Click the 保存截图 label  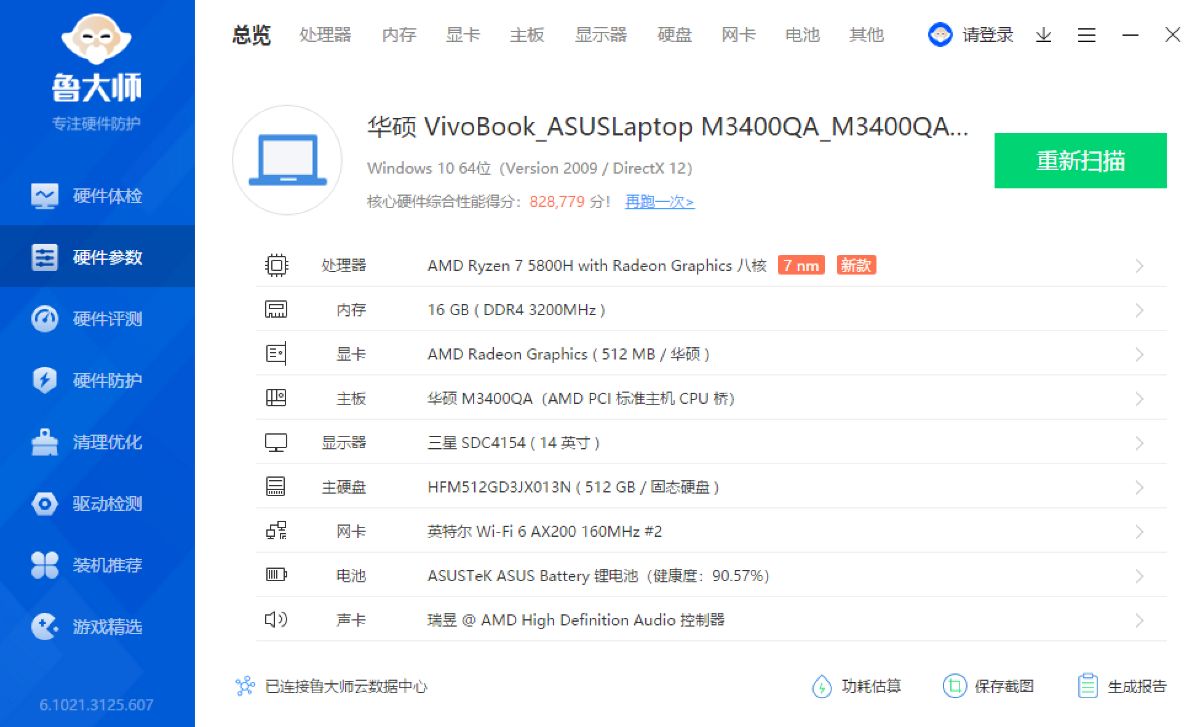click(x=1005, y=686)
